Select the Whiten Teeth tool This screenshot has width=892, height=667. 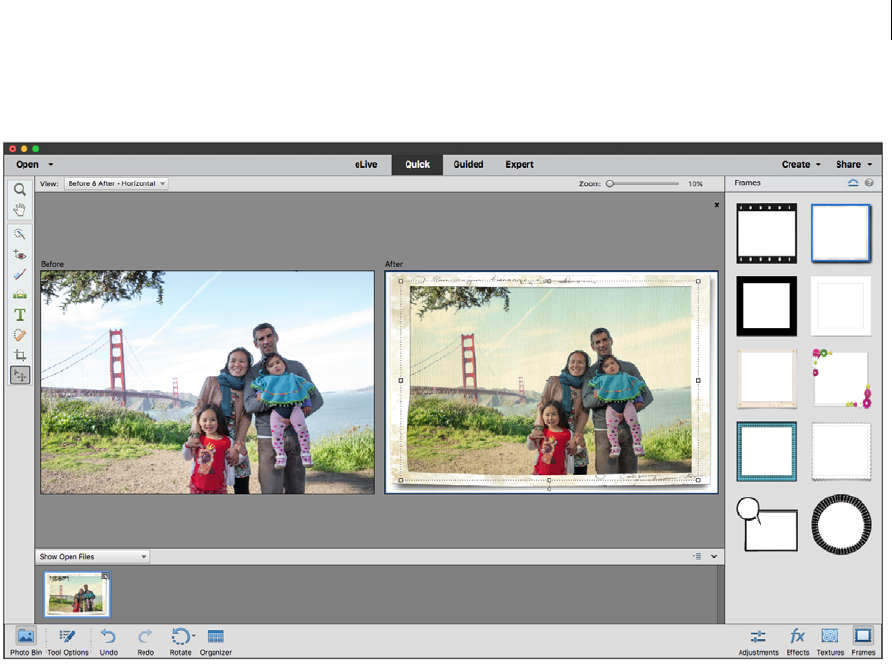tap(19, 274)
